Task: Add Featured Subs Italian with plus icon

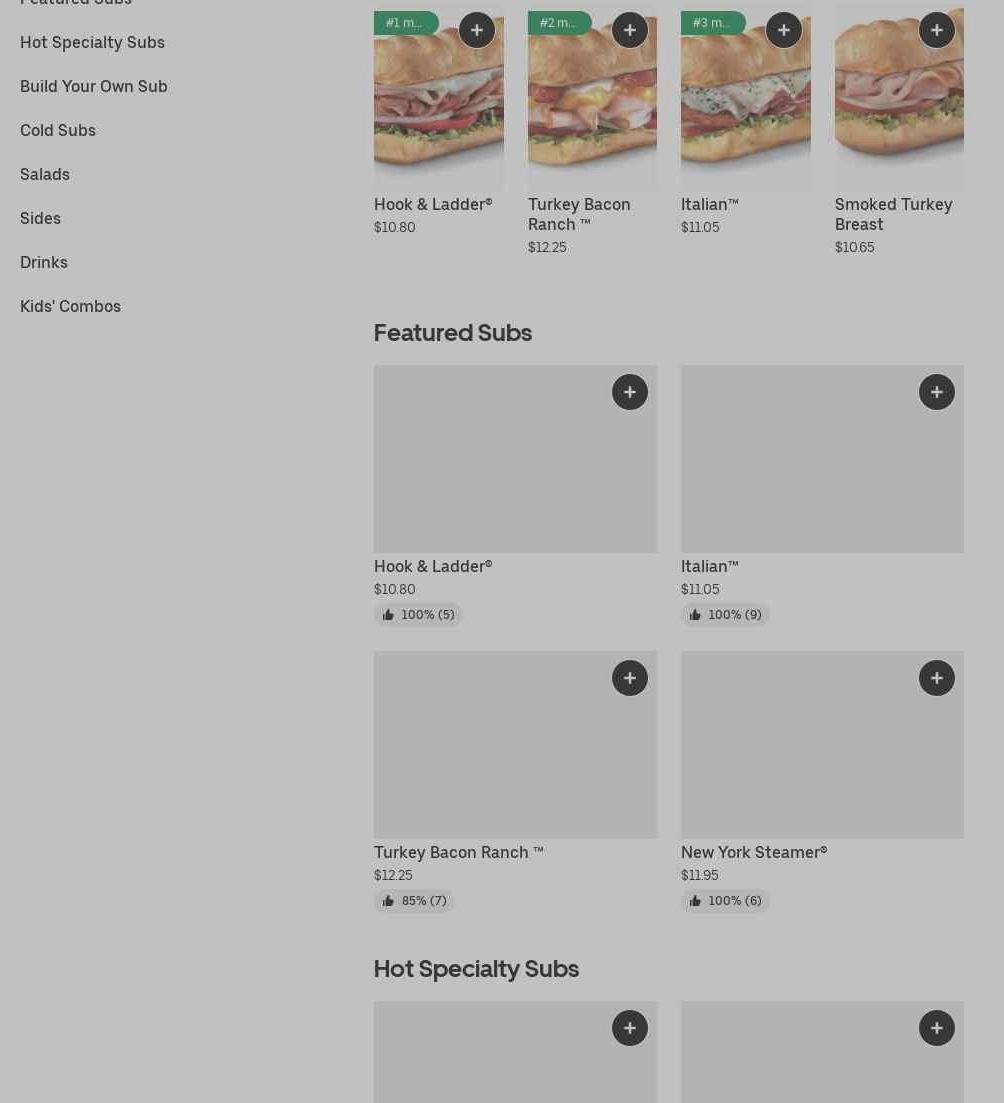Action: click(936, 392)
